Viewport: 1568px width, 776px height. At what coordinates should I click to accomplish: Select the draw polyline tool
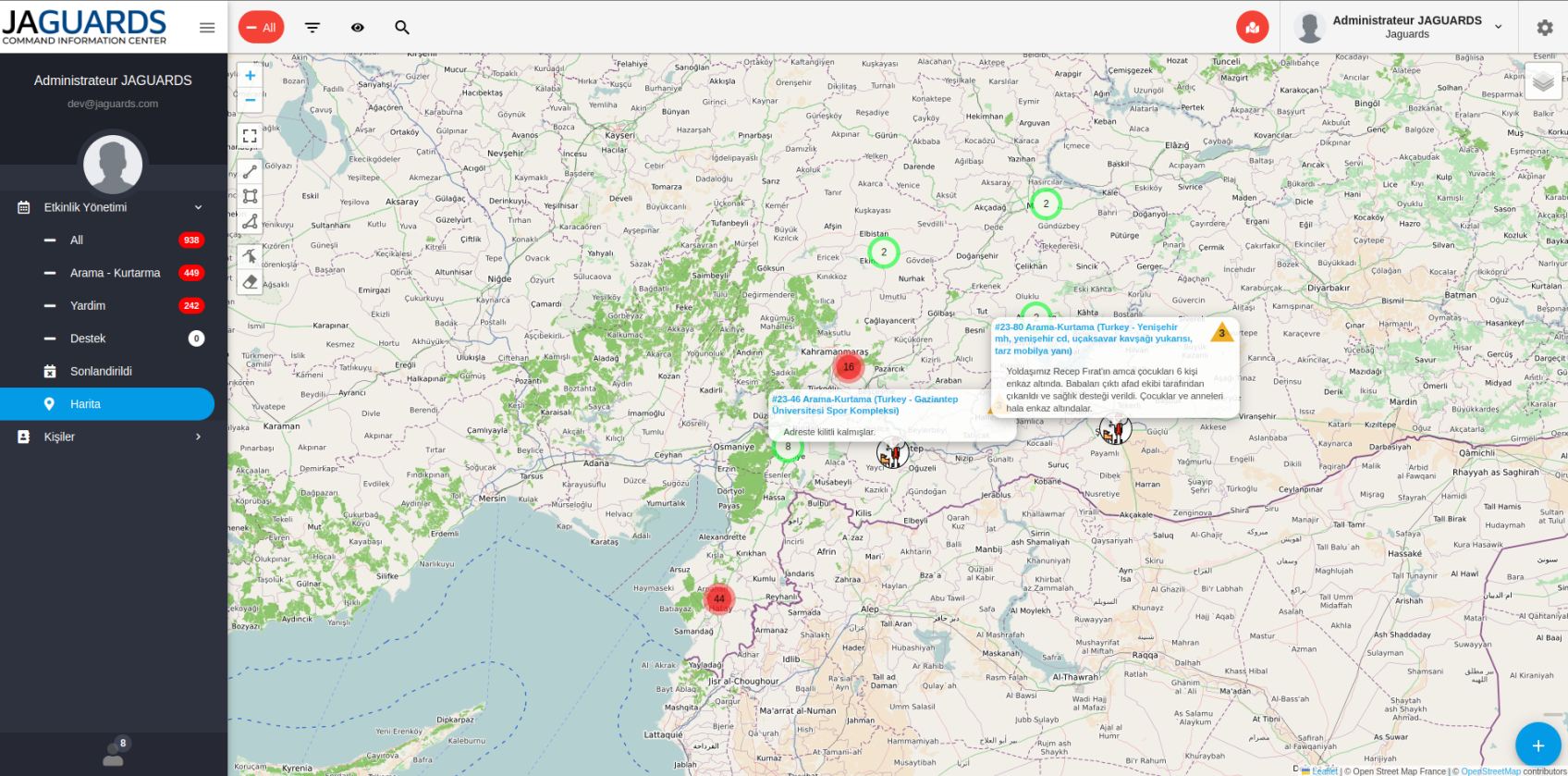click(x=250, y=171)
